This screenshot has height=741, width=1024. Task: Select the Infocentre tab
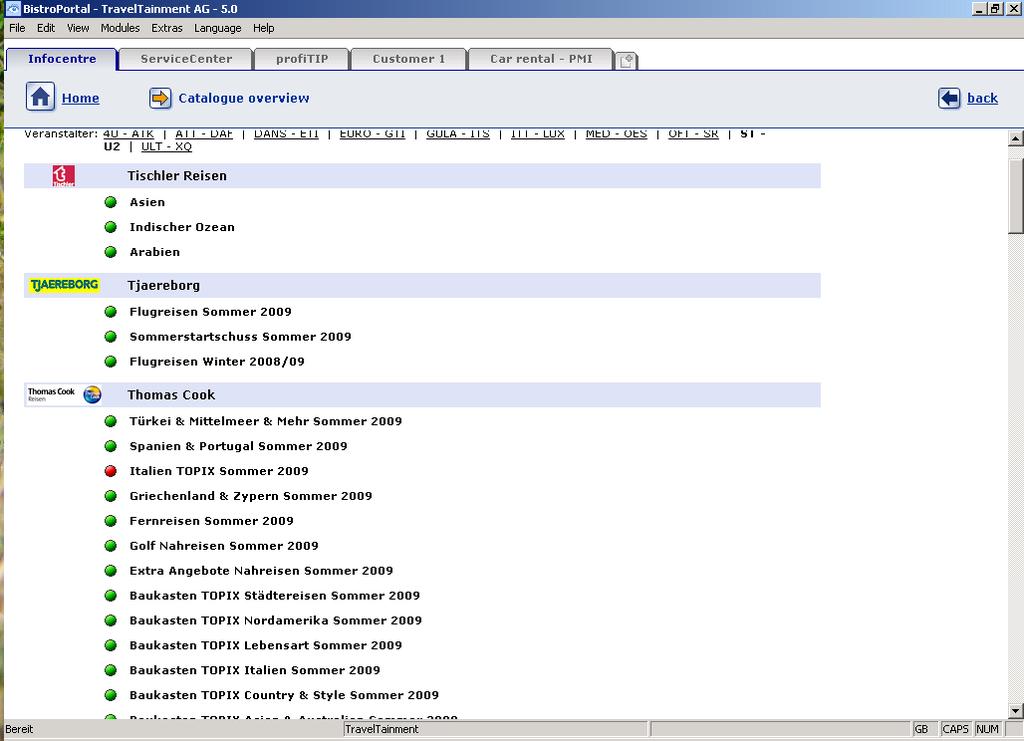pos(62,59)
